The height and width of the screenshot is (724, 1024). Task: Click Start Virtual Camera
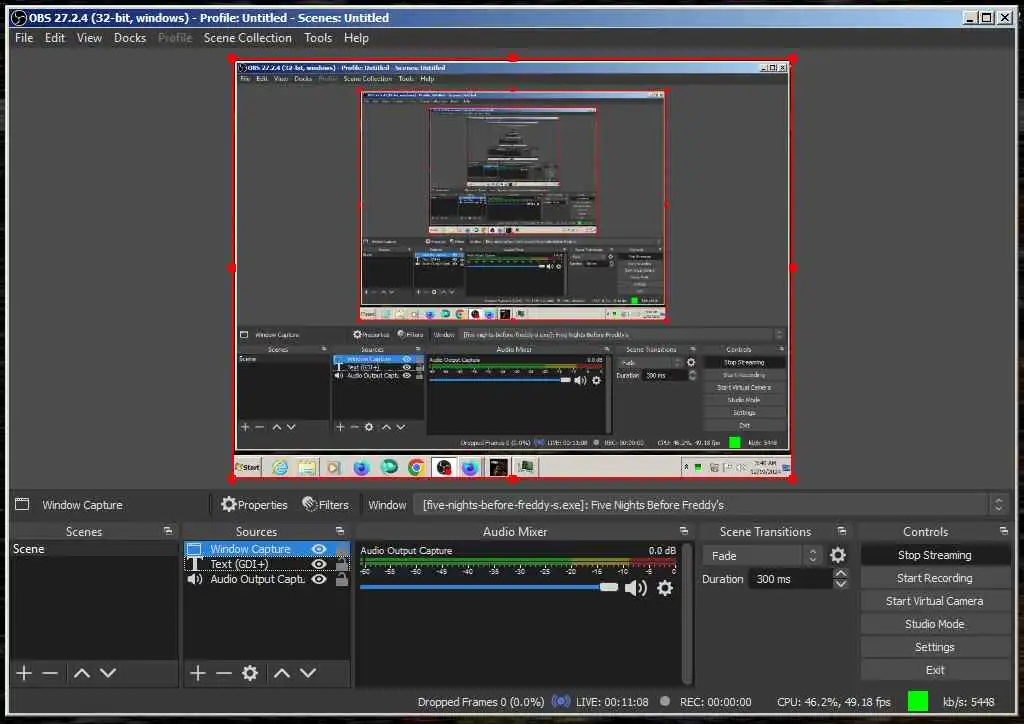(935, 601)
